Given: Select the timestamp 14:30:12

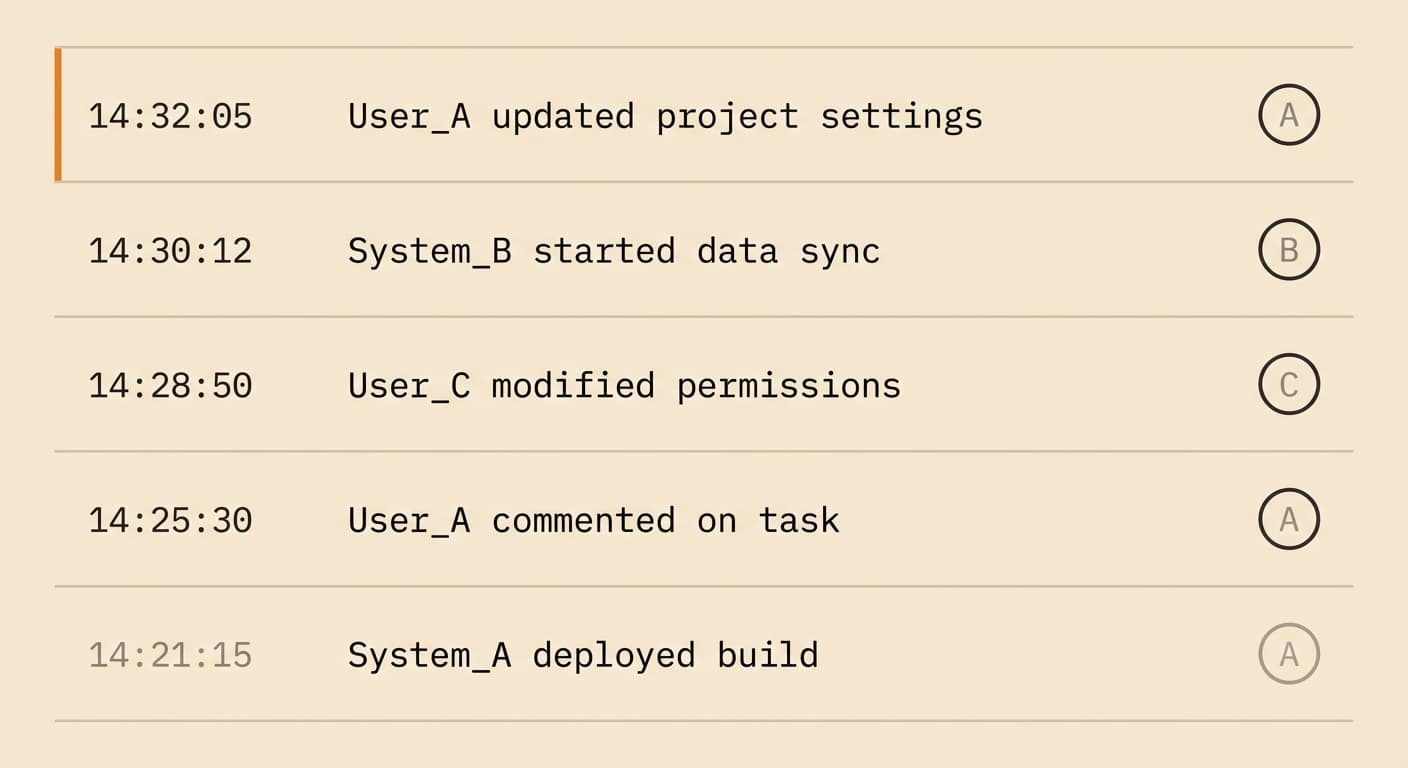Looking at the screenshot, I should point(170,251).
